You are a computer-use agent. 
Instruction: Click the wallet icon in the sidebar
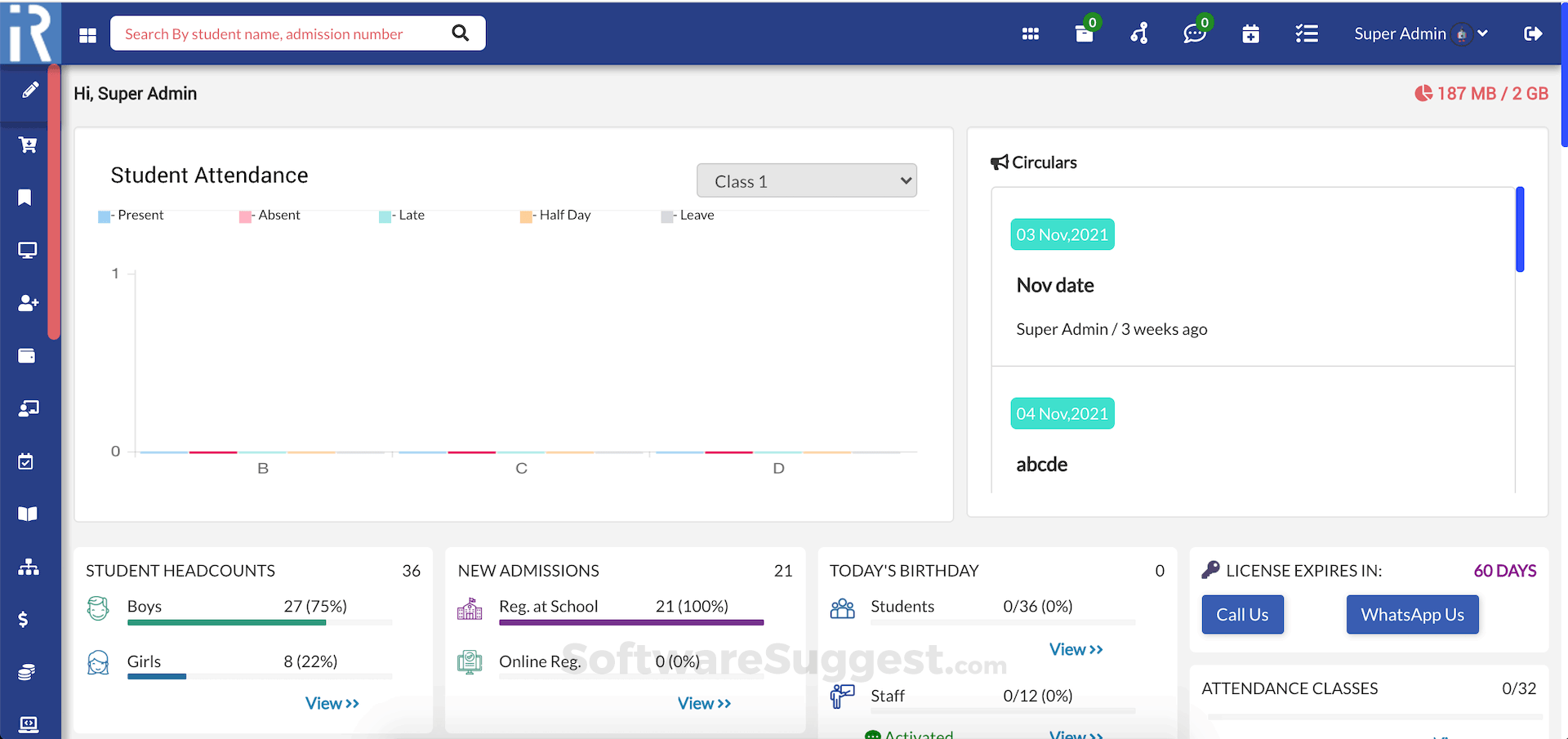point(28,356)
